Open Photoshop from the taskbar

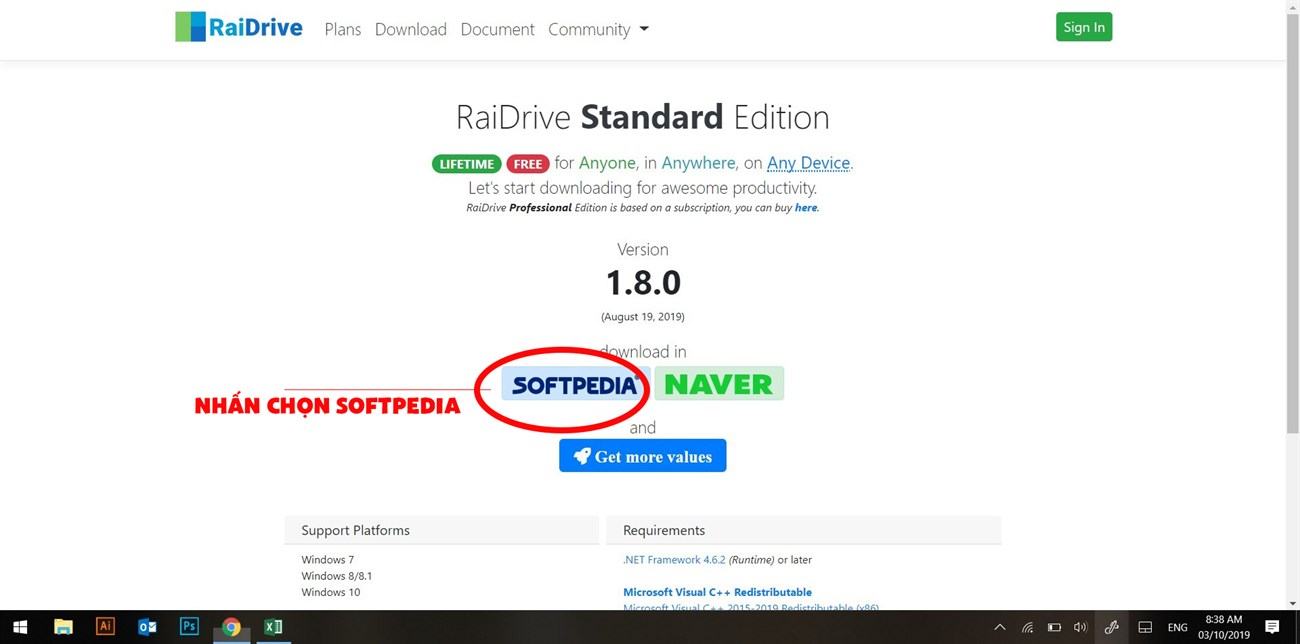[x=189, y=627]
